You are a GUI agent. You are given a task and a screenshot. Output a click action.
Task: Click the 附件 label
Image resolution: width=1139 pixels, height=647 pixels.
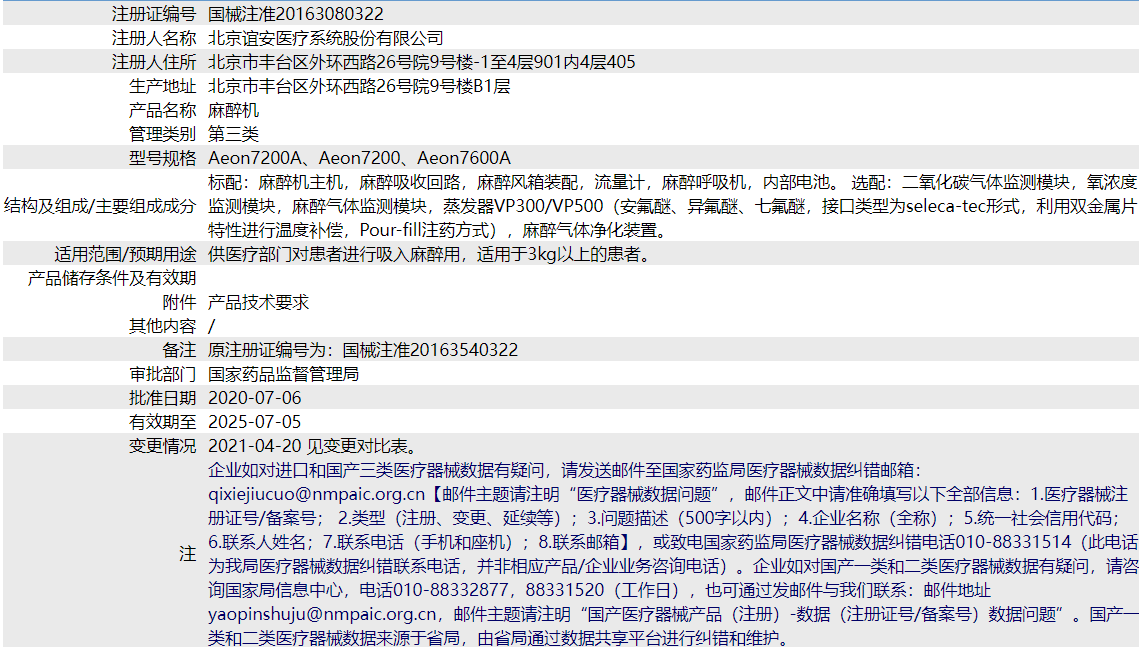pyautogui.click(x=179, y=301)
